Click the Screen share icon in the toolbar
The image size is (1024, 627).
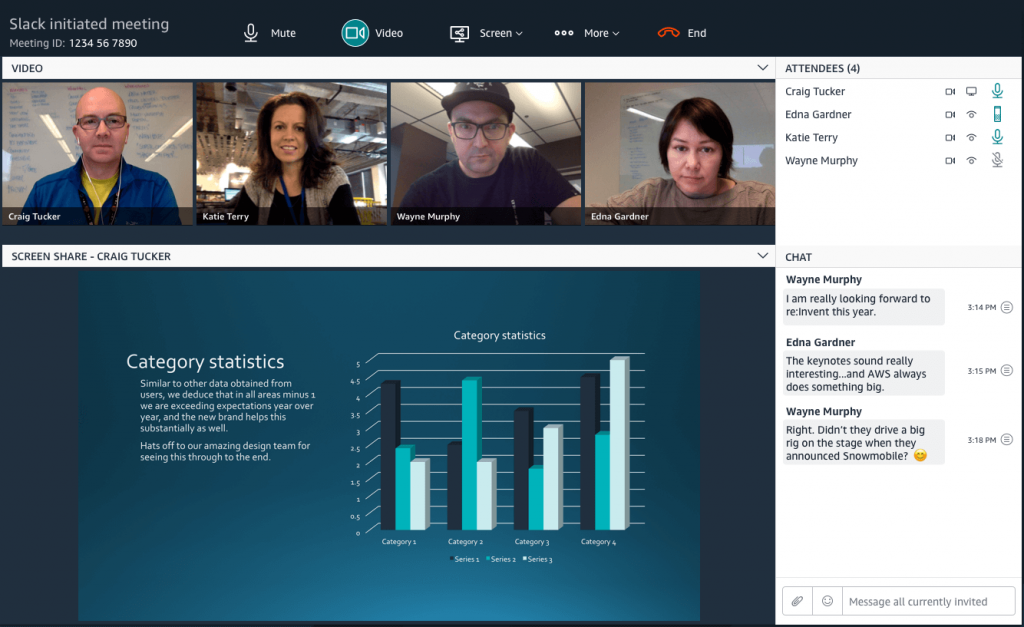point(459,32)
